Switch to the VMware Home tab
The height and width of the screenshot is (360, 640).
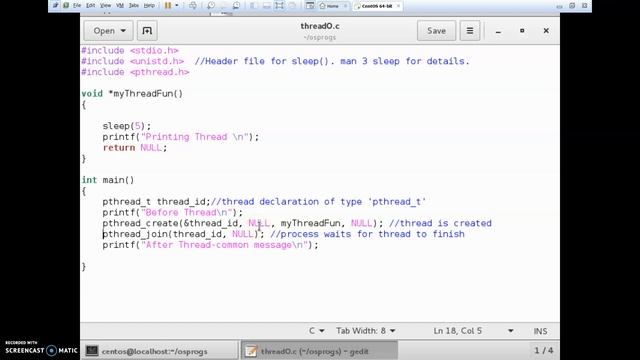(333, 6)
